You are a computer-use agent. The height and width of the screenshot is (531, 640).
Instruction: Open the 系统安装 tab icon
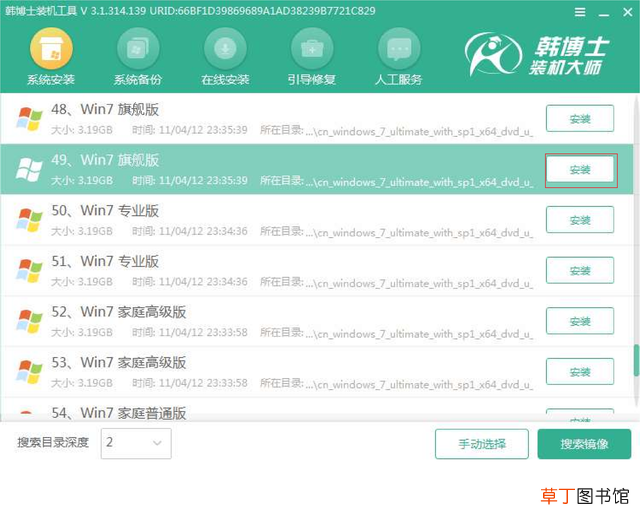tap(51, 49)
